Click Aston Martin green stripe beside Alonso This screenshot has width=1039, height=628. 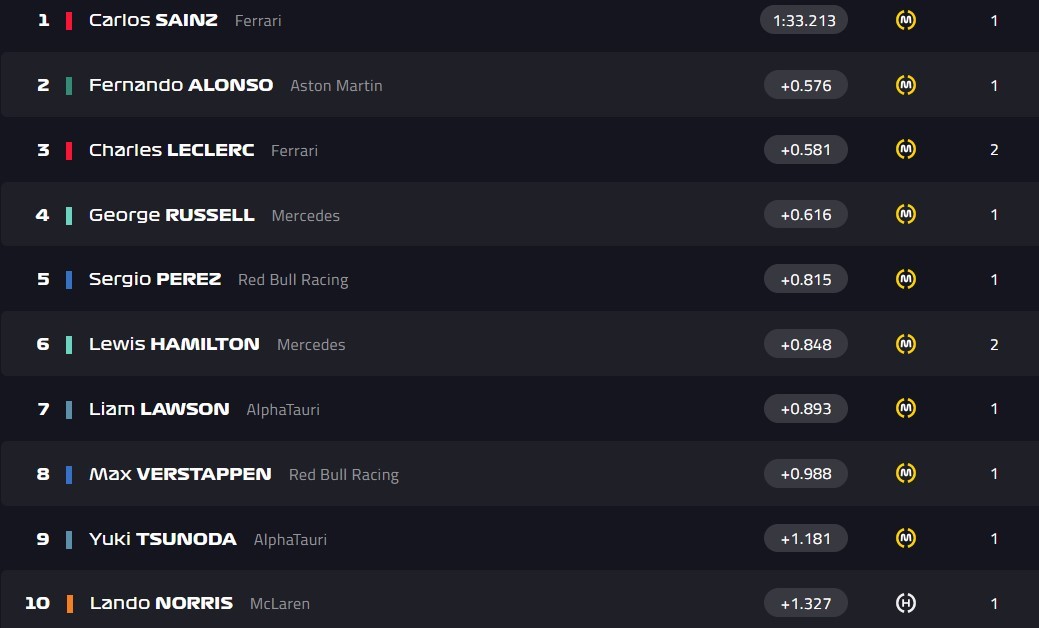(x=69, y=85)
